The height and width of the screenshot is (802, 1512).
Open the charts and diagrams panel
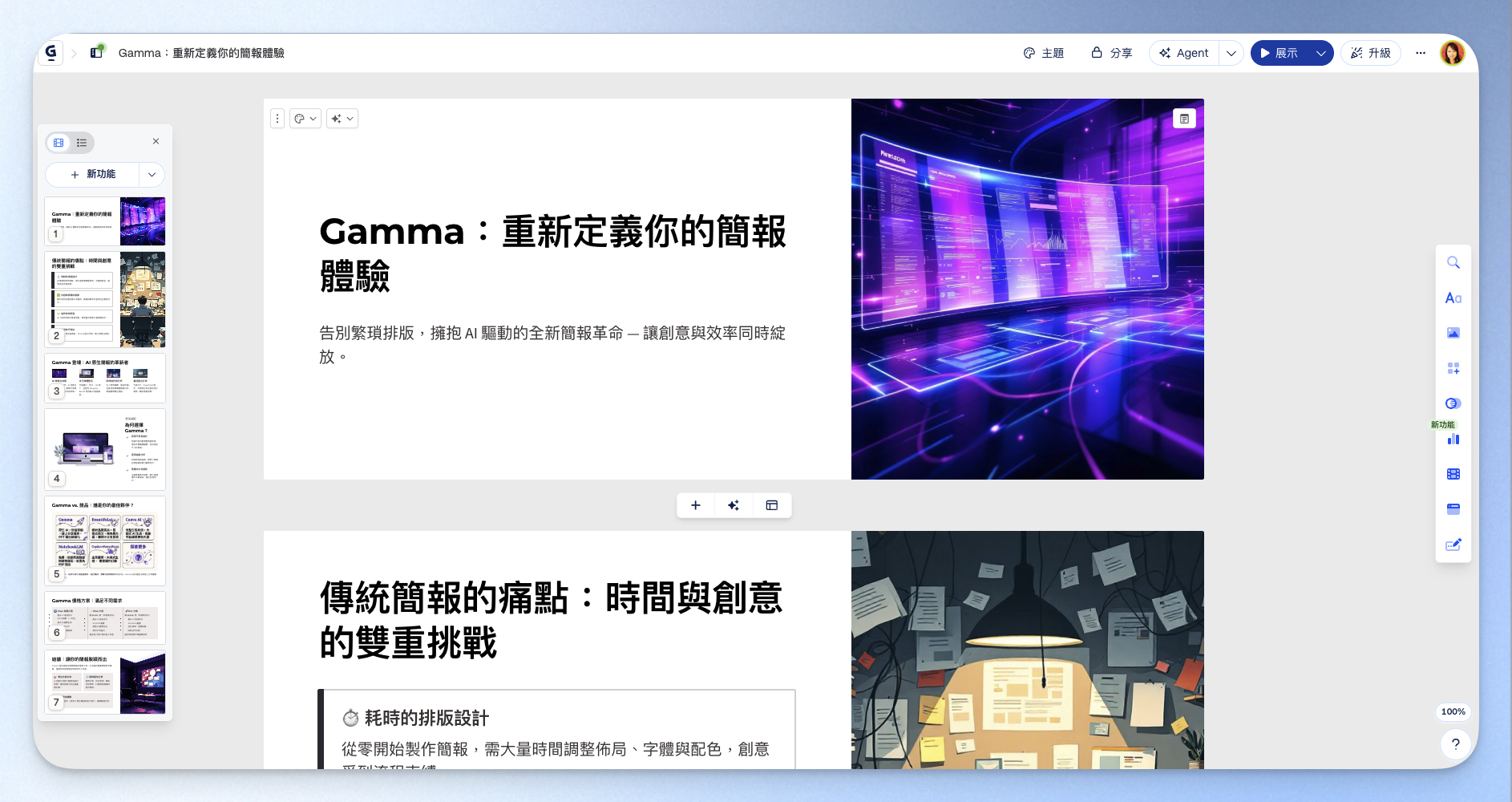click(x=1453, y=439)
